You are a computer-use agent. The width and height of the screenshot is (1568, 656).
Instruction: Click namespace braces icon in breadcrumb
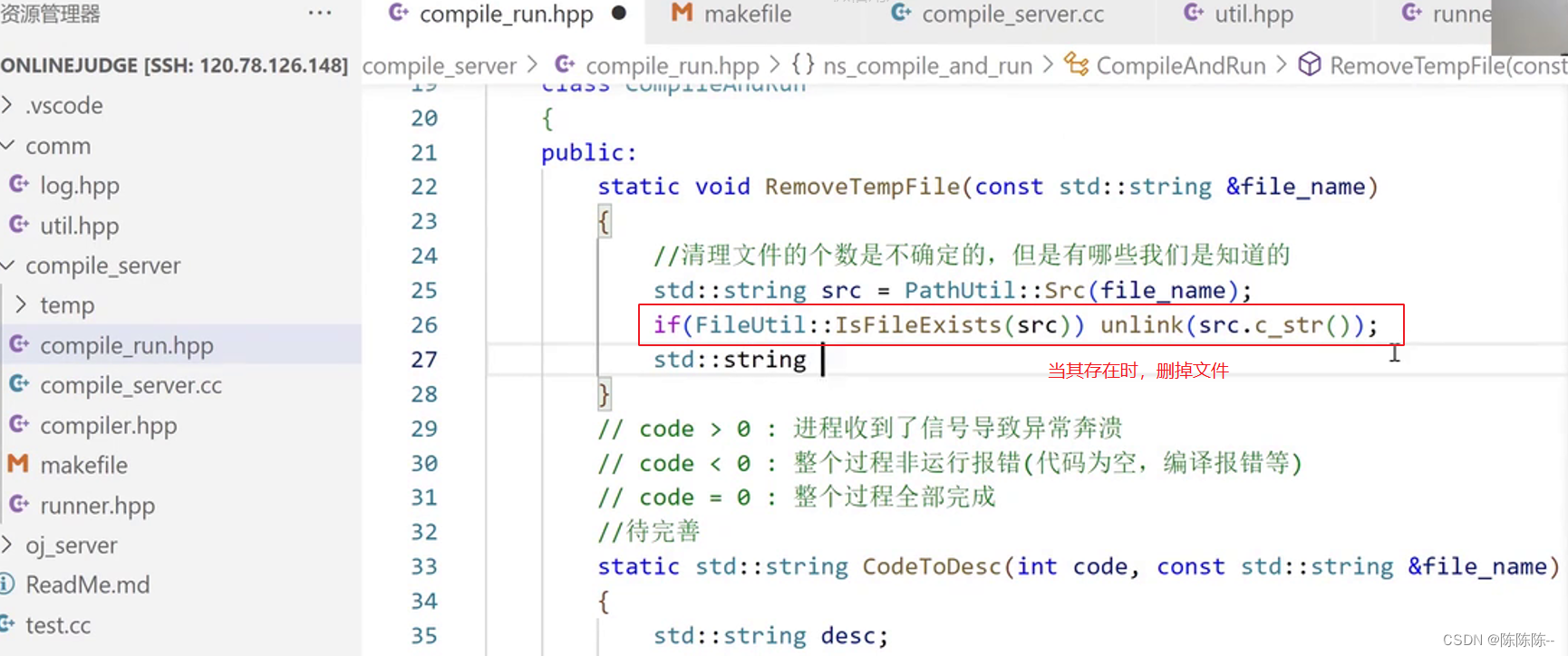[802, 64]
